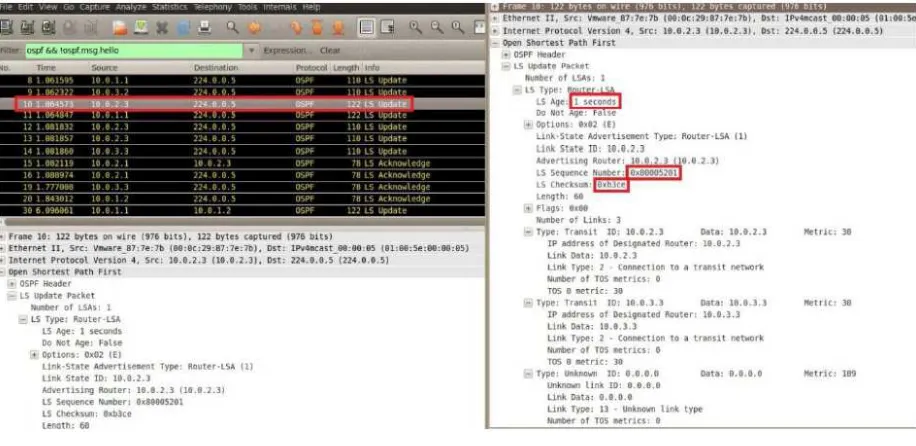Jump to first packet icon

[317, 27]
